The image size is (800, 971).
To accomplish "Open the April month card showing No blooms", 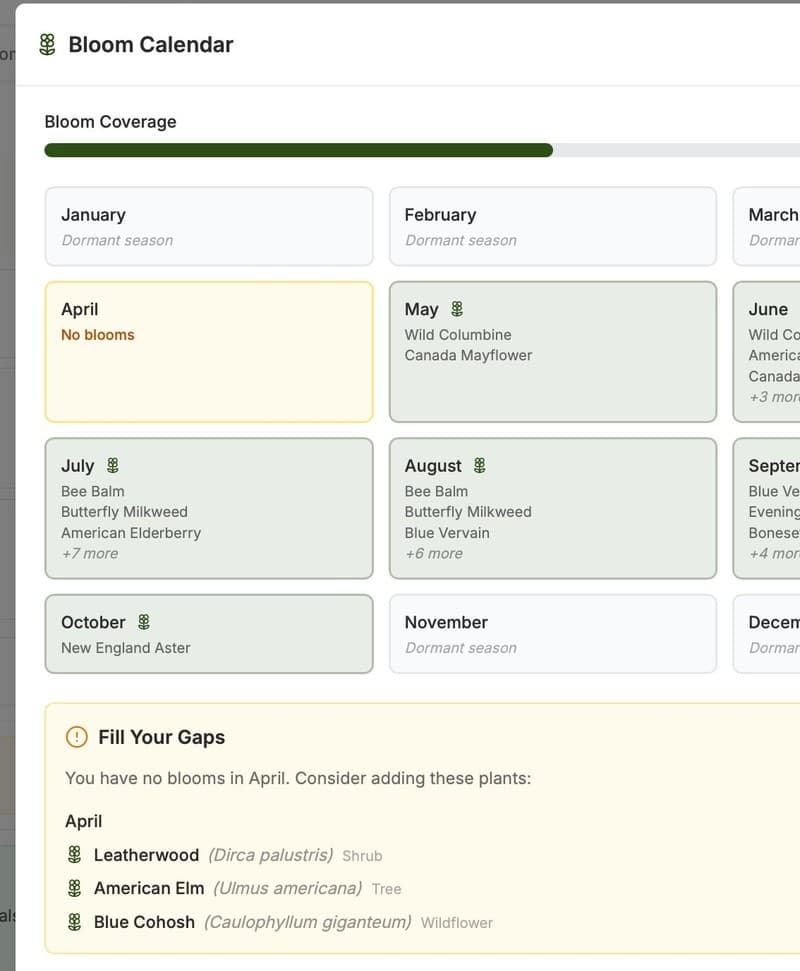I will [208, 352].
